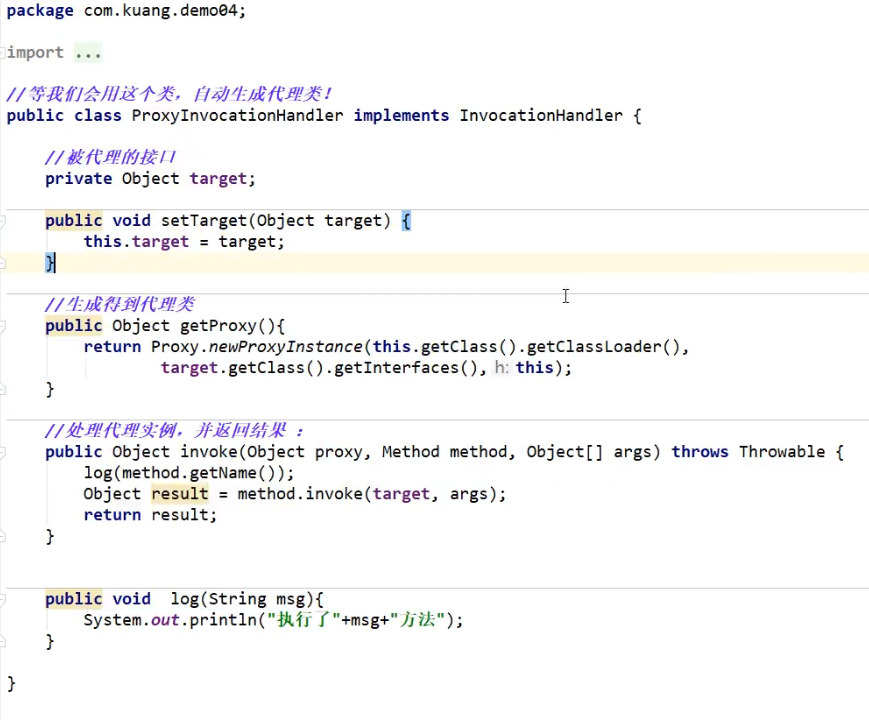Viewport: 869px width, 720px height.
Task: Select the class name "ProxyInvocationHandler"
Action: (x=237, y=115)
